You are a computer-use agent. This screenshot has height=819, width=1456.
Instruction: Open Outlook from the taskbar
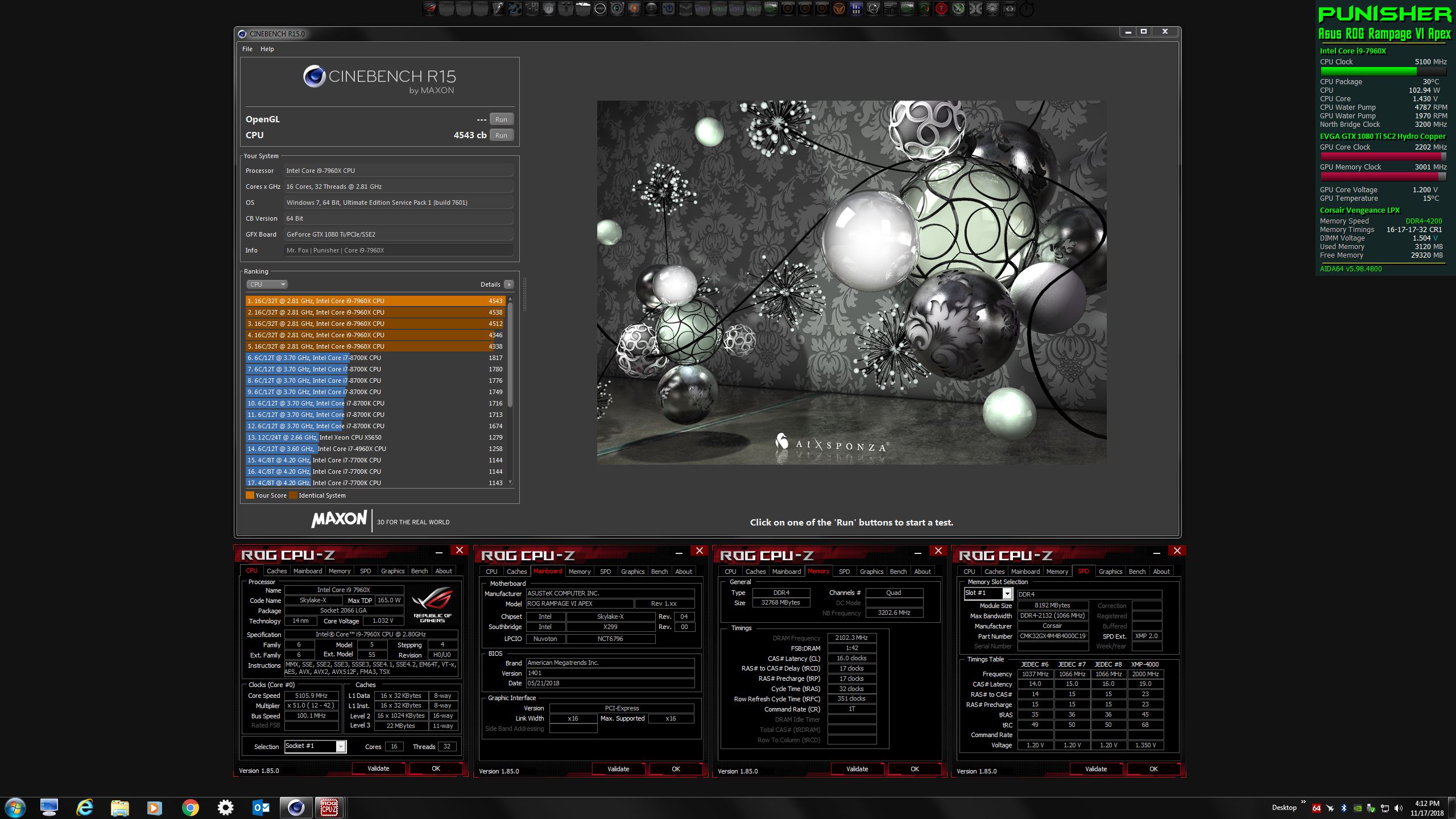coord(261,807)
